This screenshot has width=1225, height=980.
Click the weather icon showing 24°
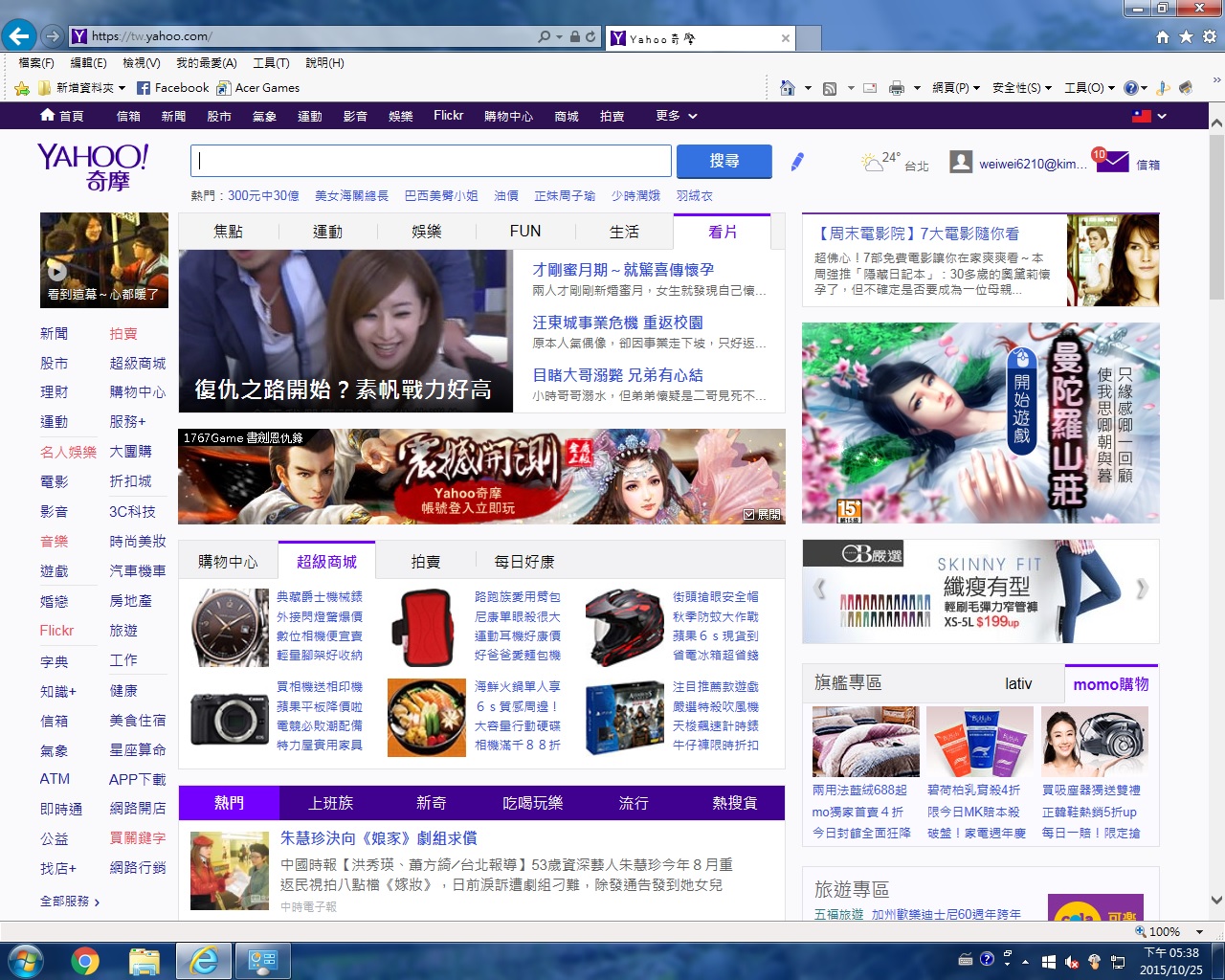(872, 162)
